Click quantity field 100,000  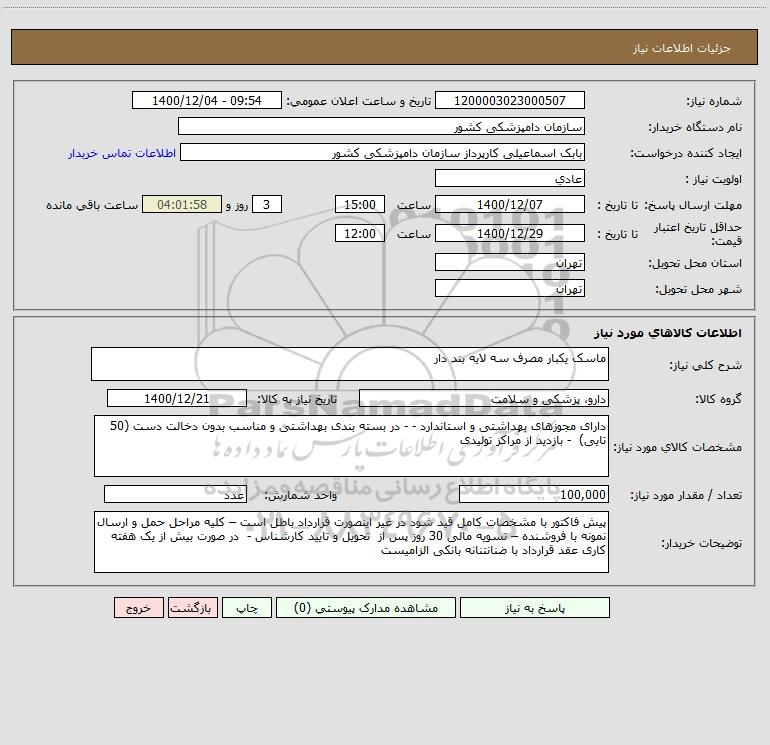(534, 494)
